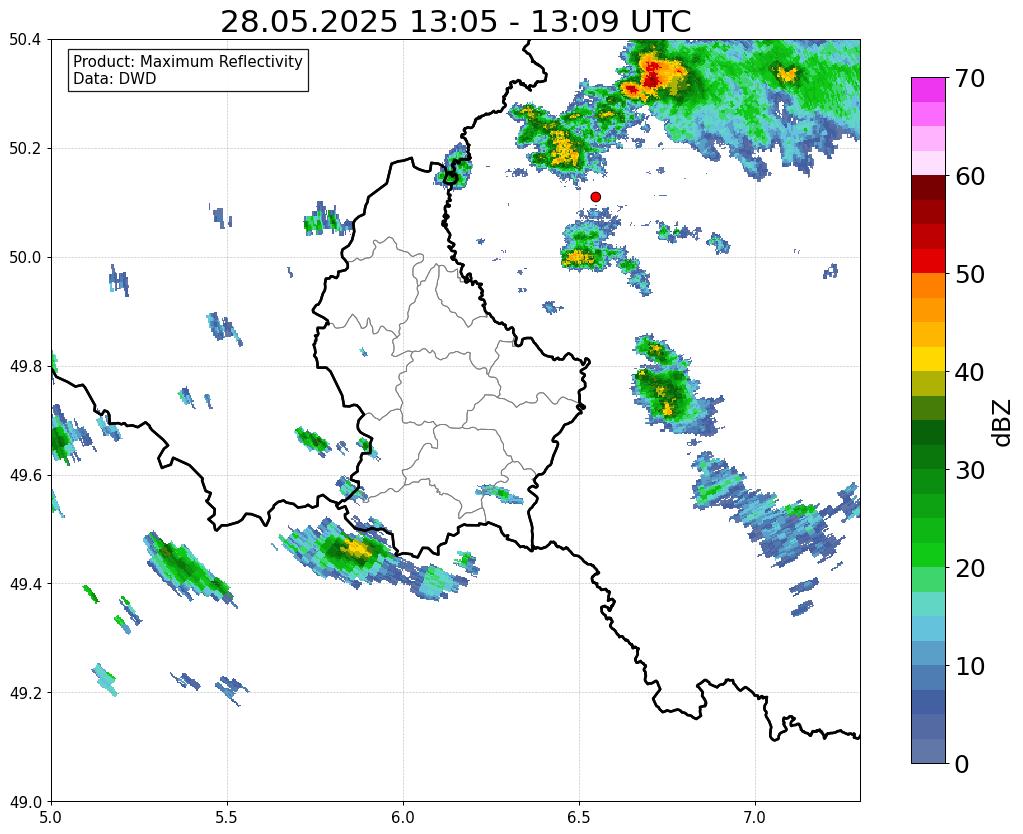Image resolution: width=1023 pixels, height=834 pixels.
Task: Click the '49.2' latitude axis label
Action: (x=25, y=693)
